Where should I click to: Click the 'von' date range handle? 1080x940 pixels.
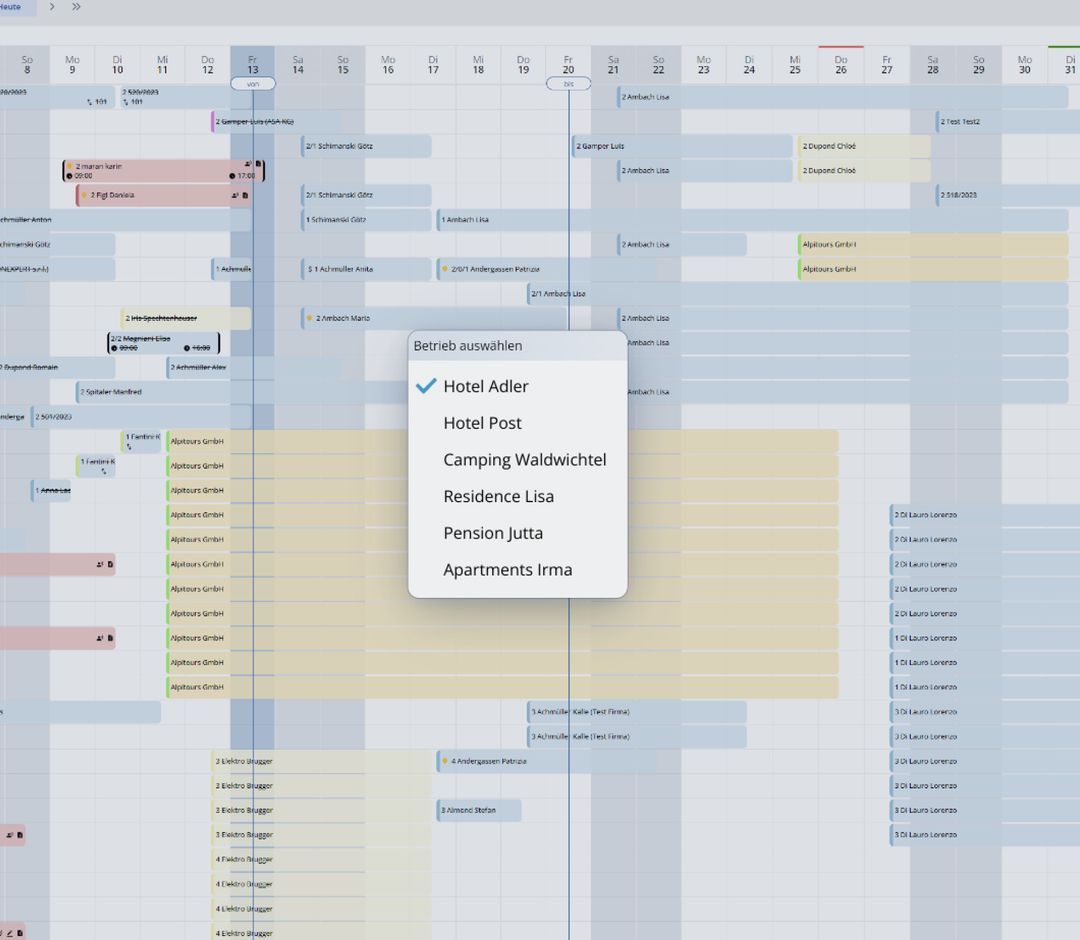[x=252, y=84]
